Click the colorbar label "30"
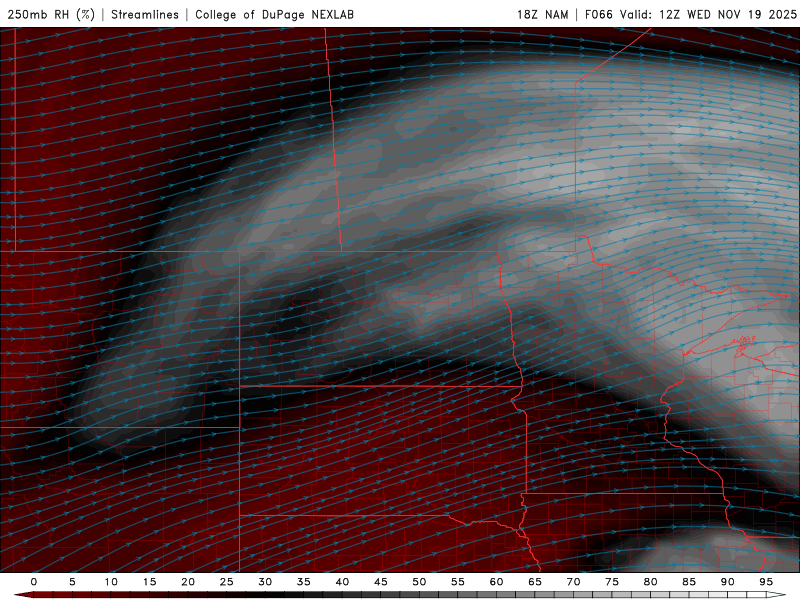Viewport: 800px width, 600px height. pos(265,582)
